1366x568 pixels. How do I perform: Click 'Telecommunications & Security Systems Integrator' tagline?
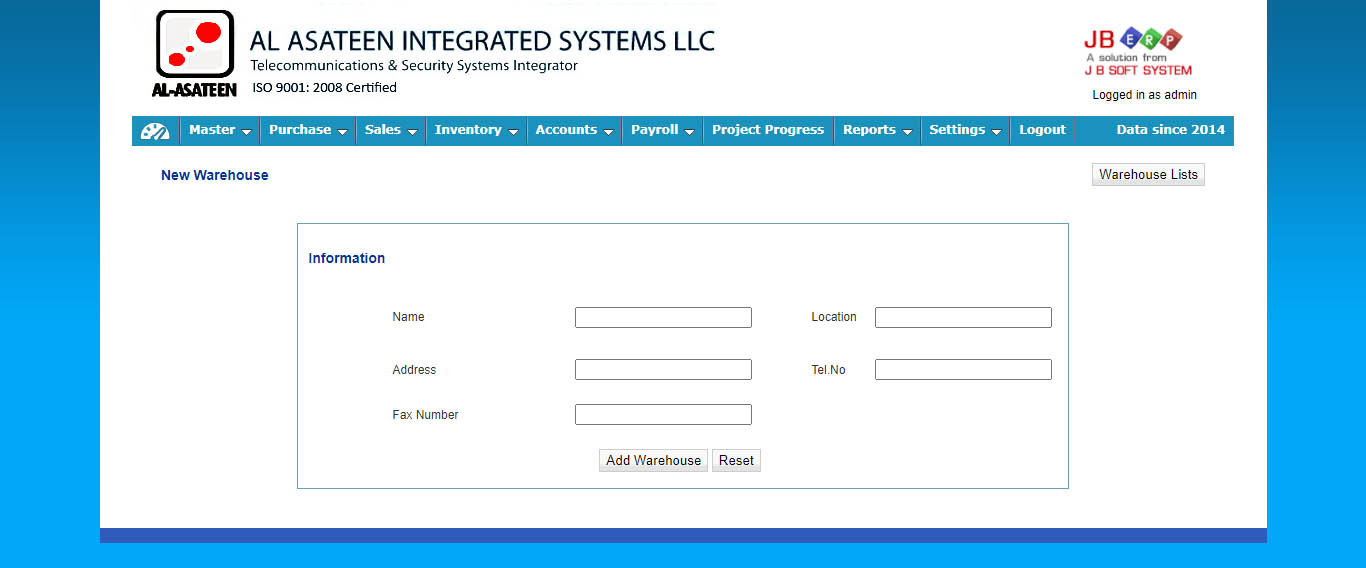click(414, 66)
